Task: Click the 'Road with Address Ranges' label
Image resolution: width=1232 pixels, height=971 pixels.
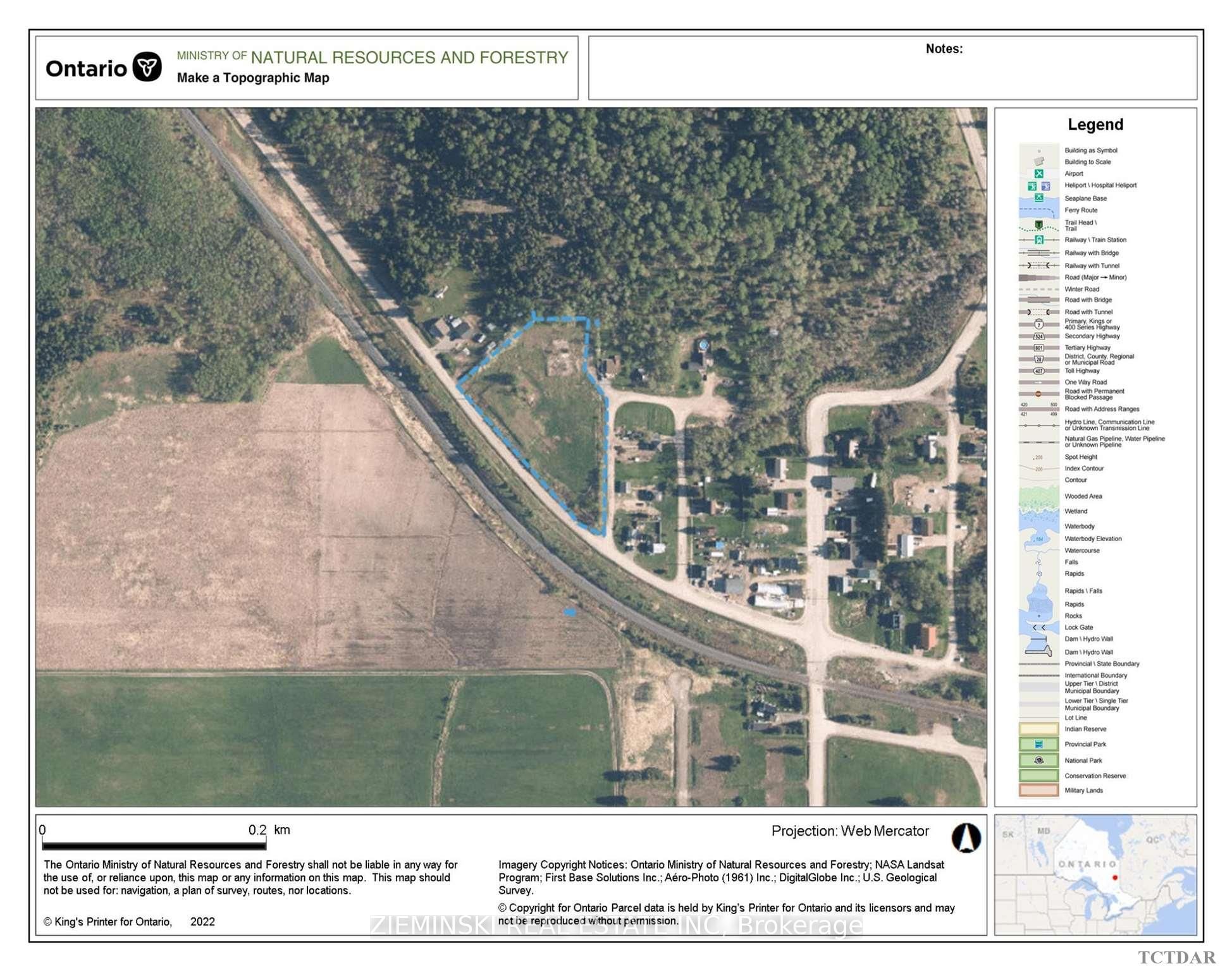Action: [1102, 409]
